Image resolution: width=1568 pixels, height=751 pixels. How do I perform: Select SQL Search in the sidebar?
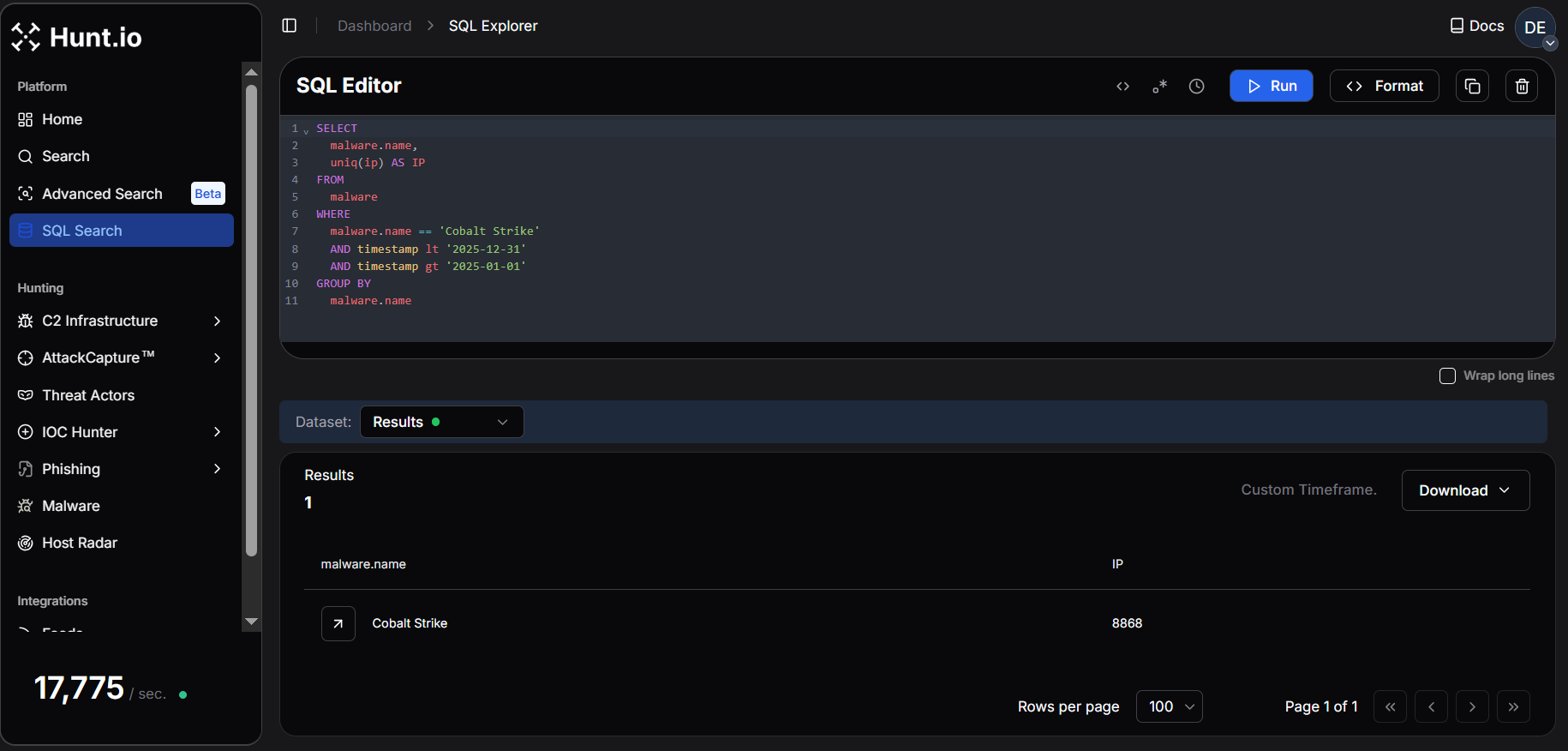(122, 231)
